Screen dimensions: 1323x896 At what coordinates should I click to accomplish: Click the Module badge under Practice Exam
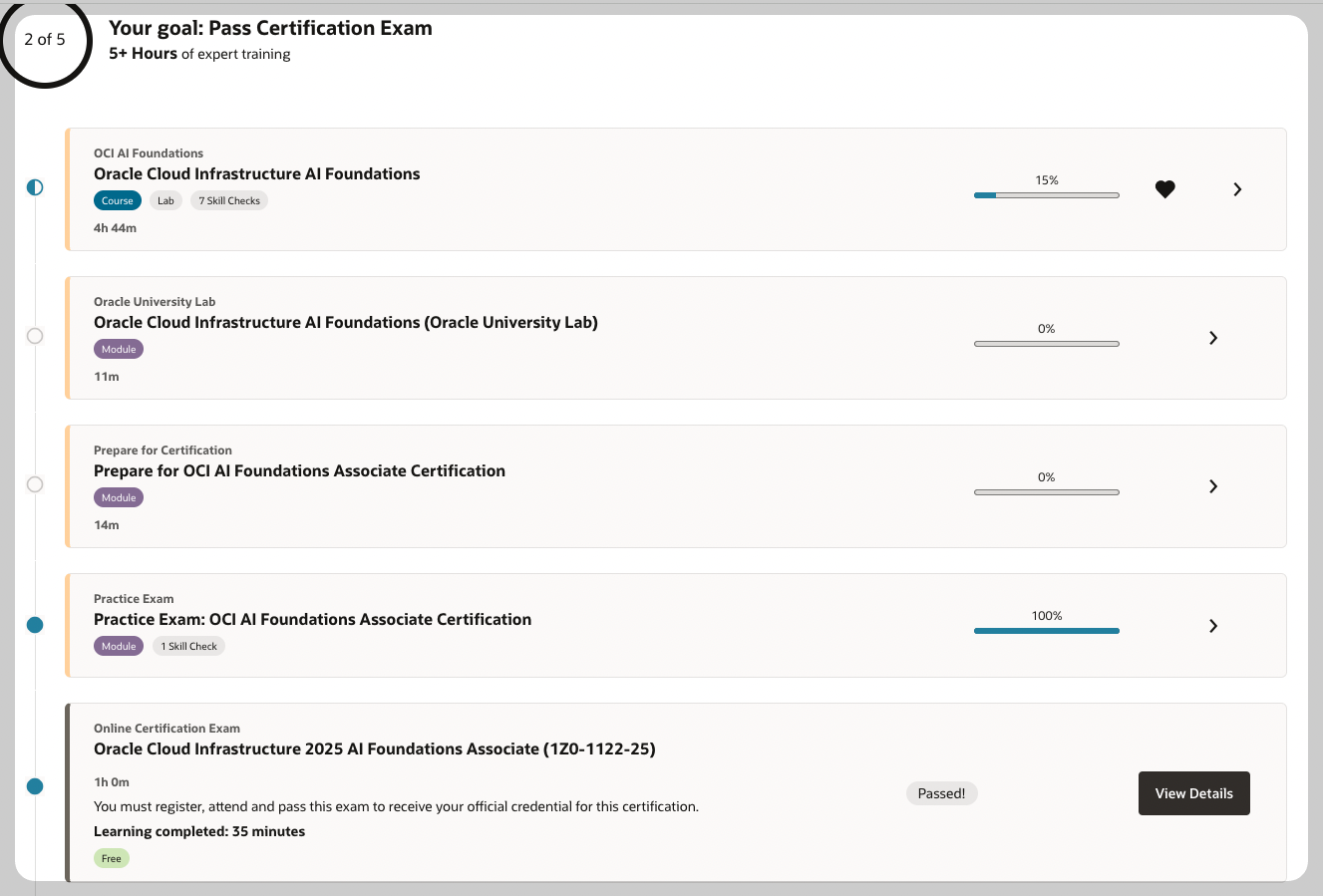pyautogui.click(x=119, y=646)
